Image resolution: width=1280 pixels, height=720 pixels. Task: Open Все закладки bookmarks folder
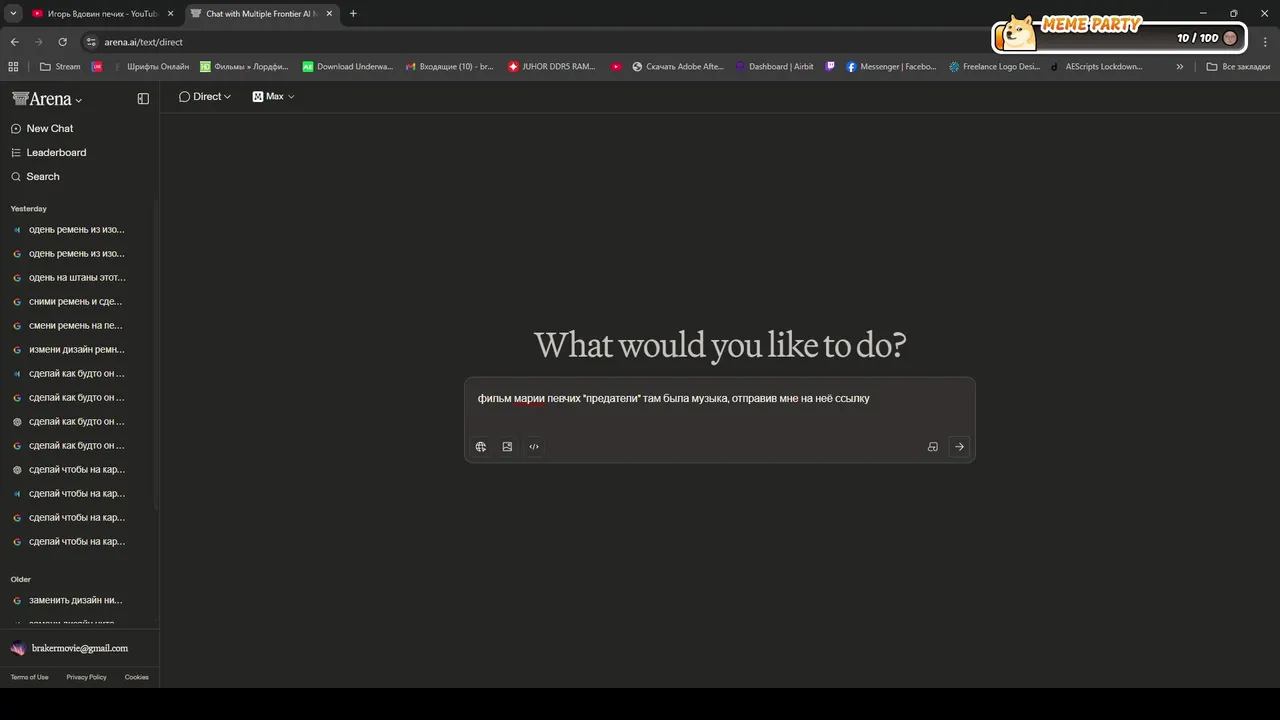[1238, 67]
